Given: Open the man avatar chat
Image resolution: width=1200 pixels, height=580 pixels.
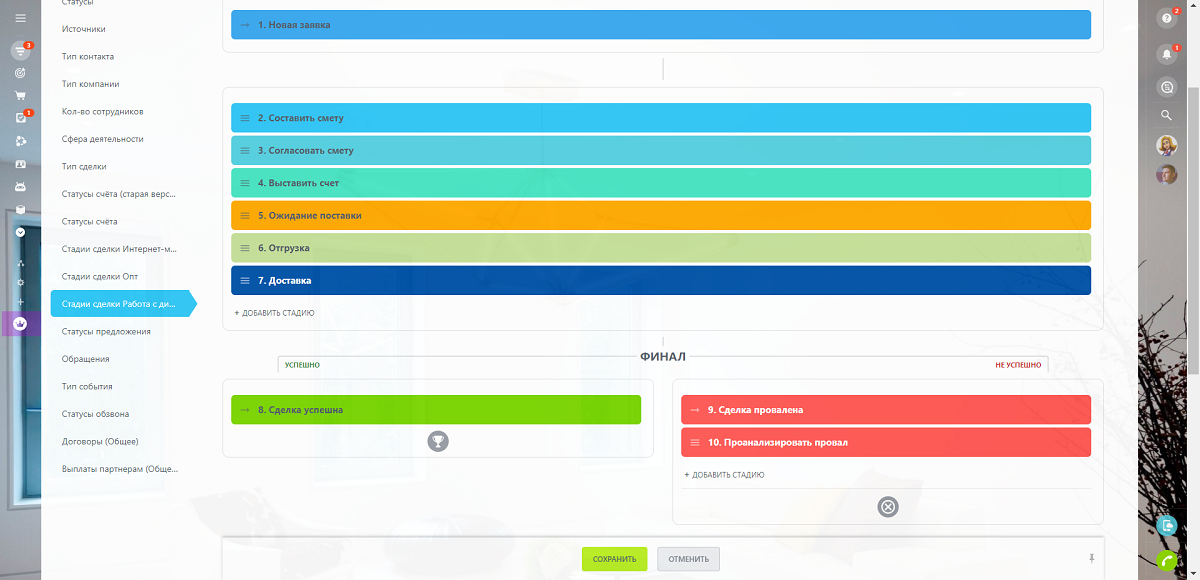Looking at the screenshot, I should [1166, 175].
